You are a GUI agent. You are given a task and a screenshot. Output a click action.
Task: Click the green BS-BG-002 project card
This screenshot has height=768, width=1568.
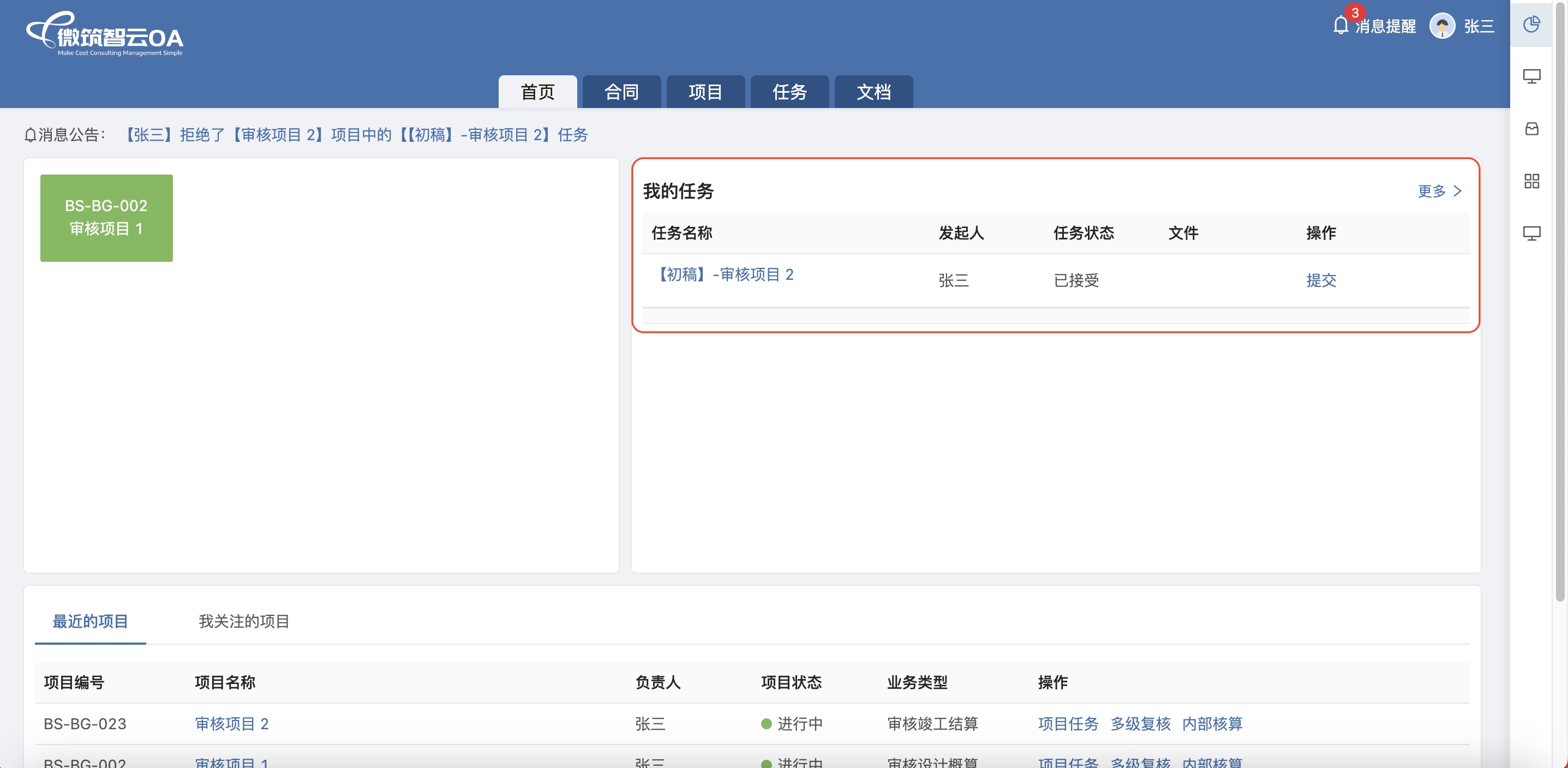point(106,218)
